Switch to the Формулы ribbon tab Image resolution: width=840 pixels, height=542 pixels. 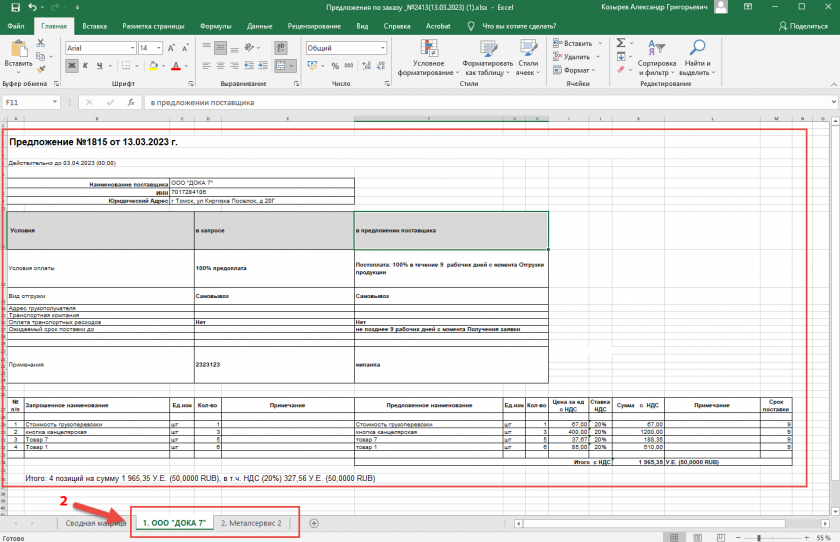[x=215, y=26]
